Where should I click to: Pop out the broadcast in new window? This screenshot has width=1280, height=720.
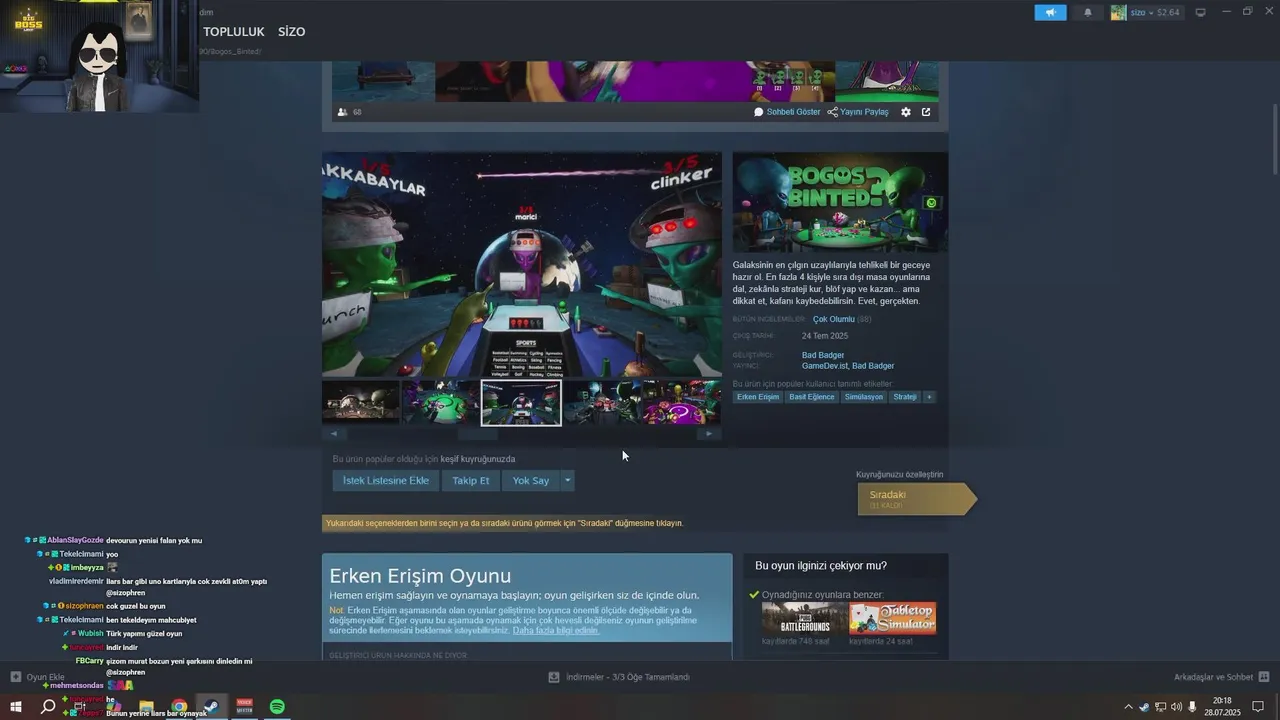[x=926, y=112]
